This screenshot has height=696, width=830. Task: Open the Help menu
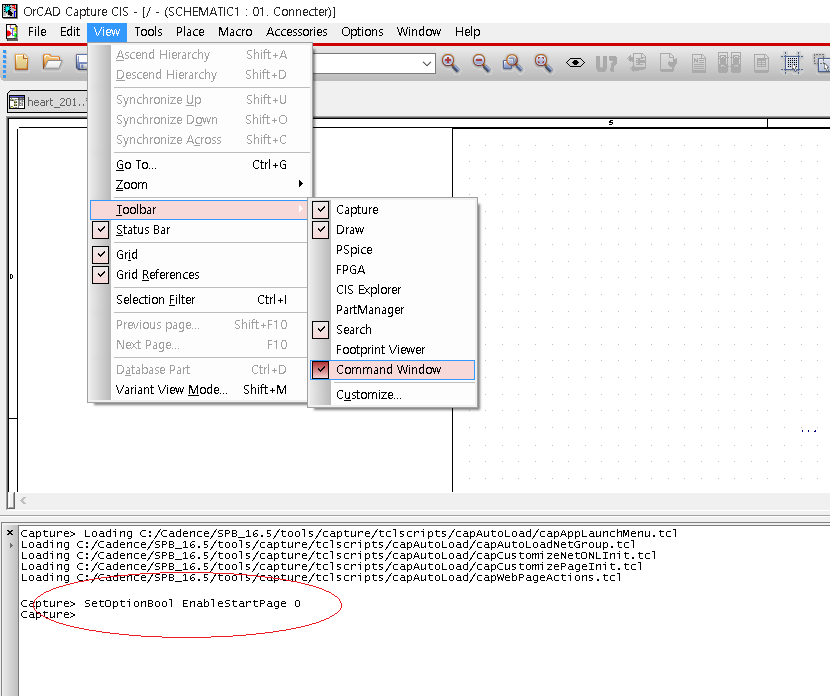click(x=467, y=32)
